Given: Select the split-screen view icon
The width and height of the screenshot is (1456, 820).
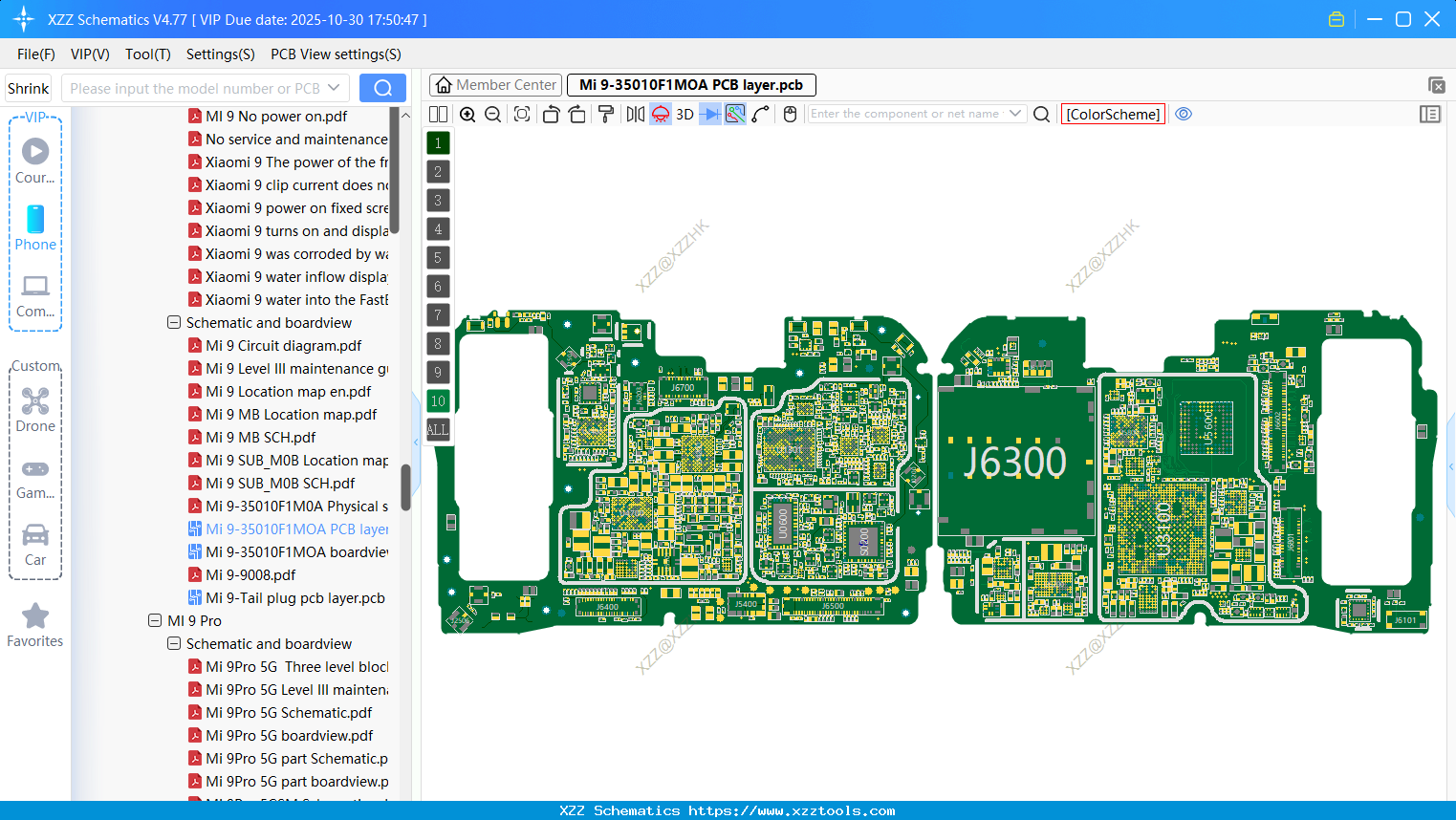Looking at the screenshot, I should (x=438, y=114).
